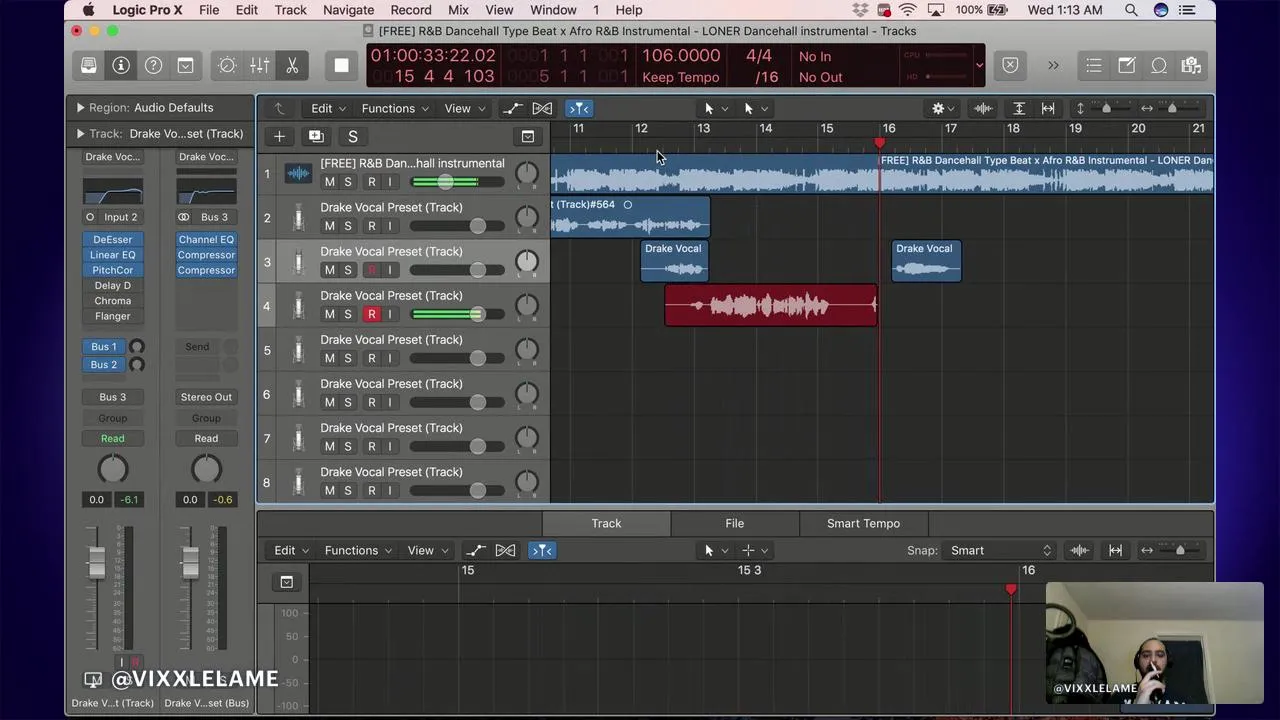The image size is (1280, 720).
Task: Open the List Editors button
Action: point(1094,65)
